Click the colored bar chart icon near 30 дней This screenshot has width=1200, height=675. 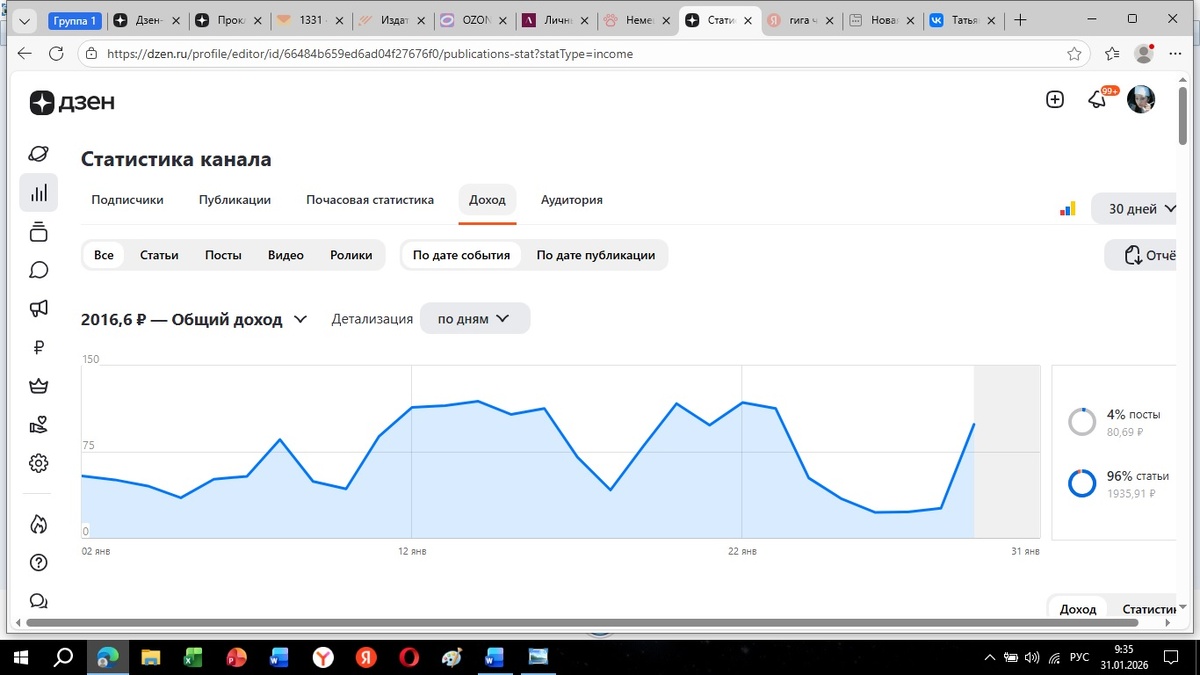pos(1068,209)
